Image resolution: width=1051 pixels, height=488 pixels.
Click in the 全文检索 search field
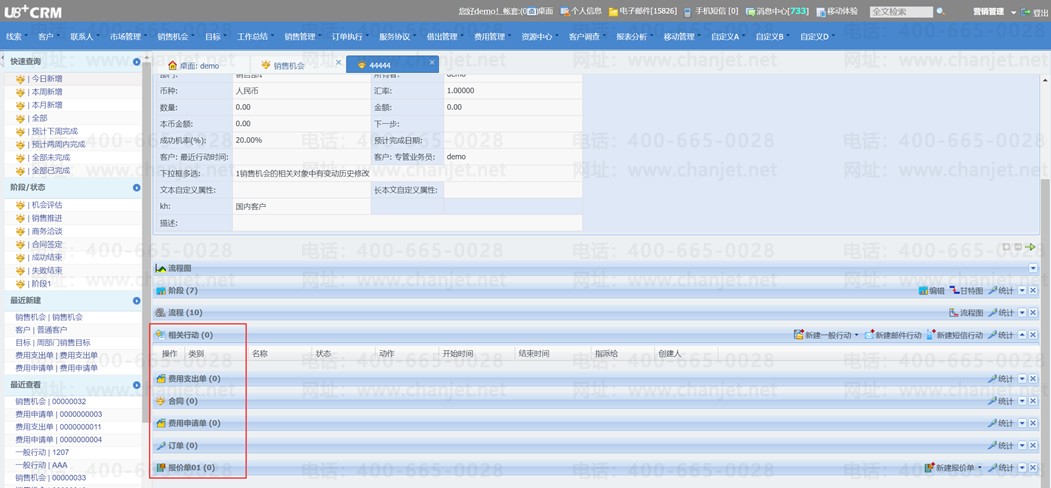(x=901, y=11)
